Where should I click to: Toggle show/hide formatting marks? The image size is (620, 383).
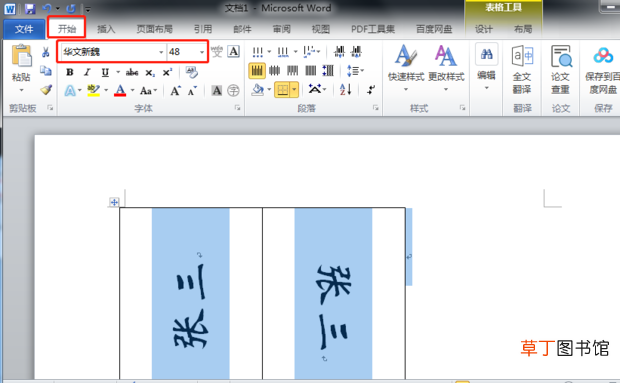point(370,90)
